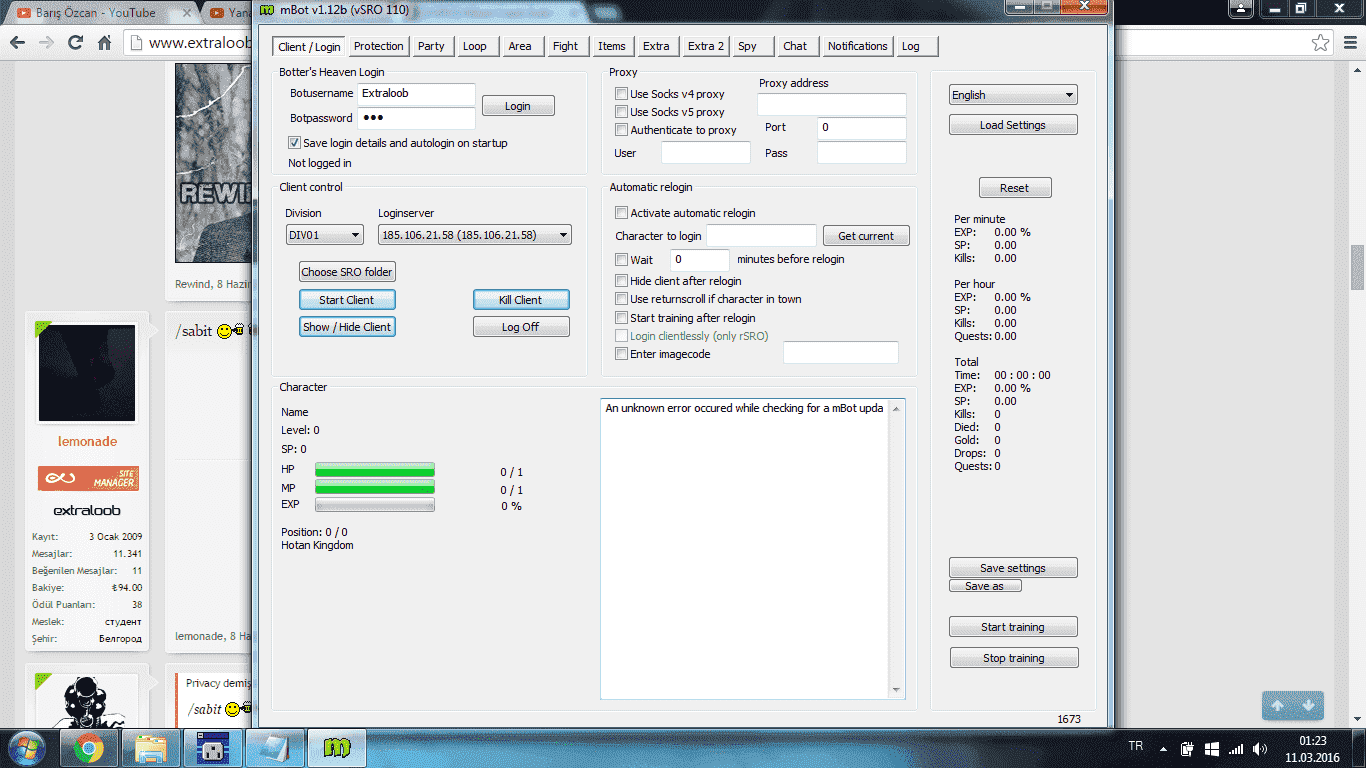
Task: Open the Loop tab
Action: tap(475, 46)
